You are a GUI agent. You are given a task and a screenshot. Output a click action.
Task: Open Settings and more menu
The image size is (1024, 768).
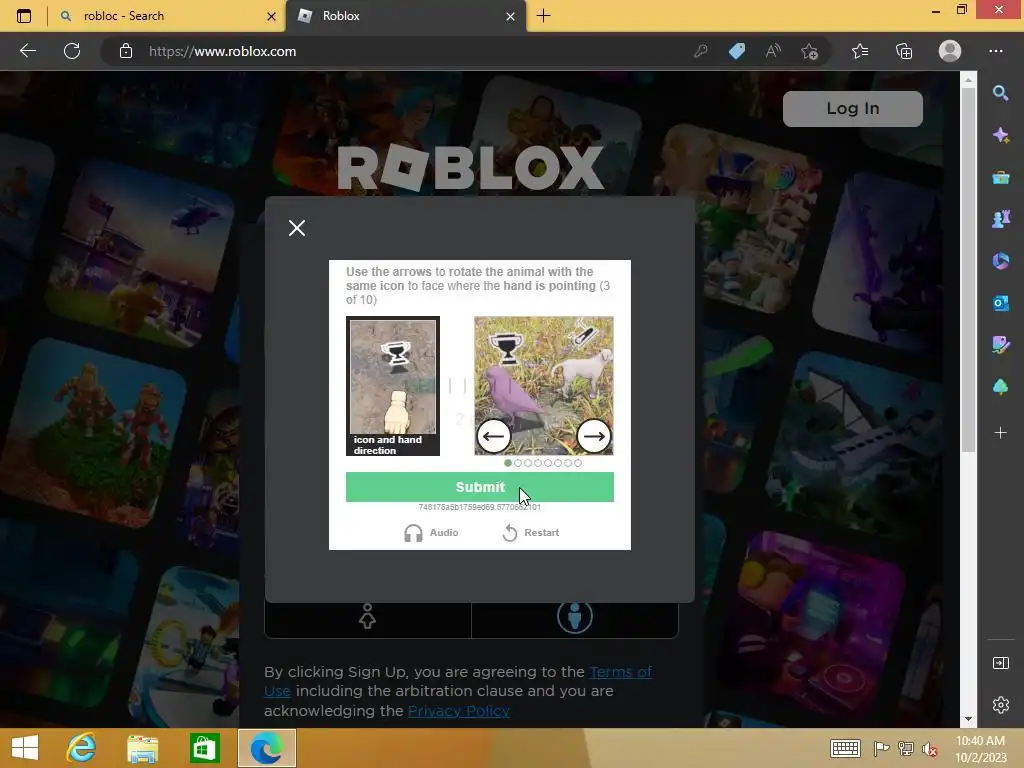tap(996, 51)
